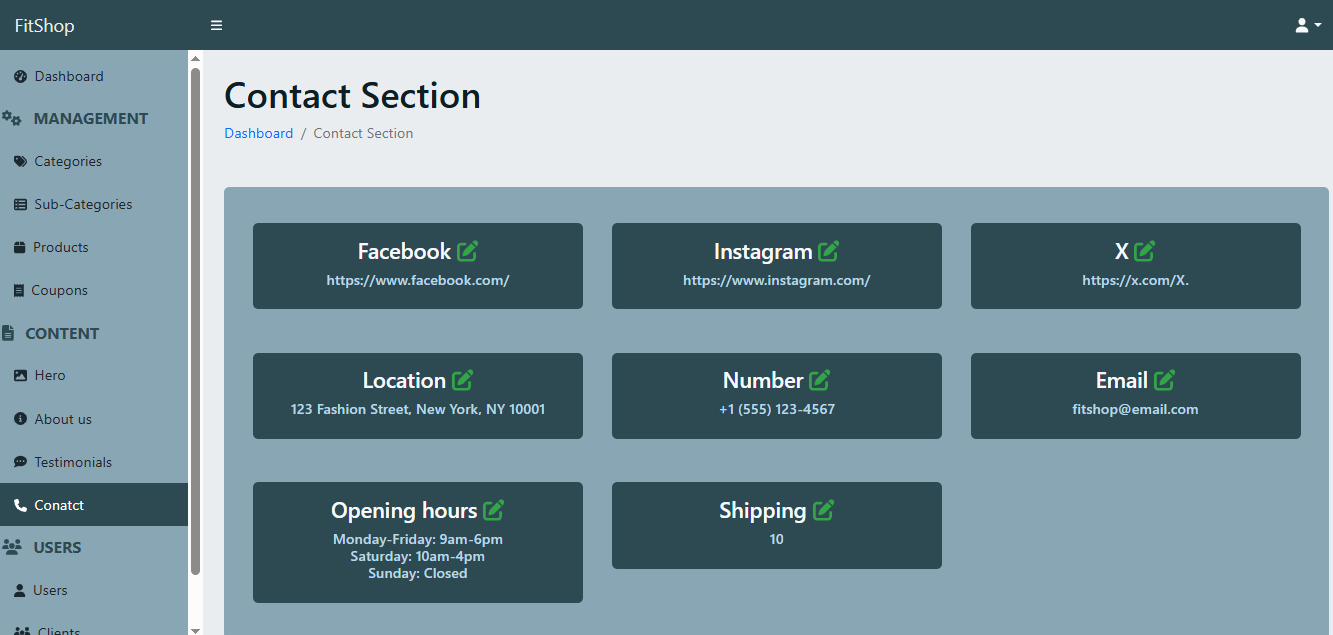Click the Facebook edit pencil icon
Image resolution: width=1333 pixels, height=635 pixels.
tap(468, 251)
